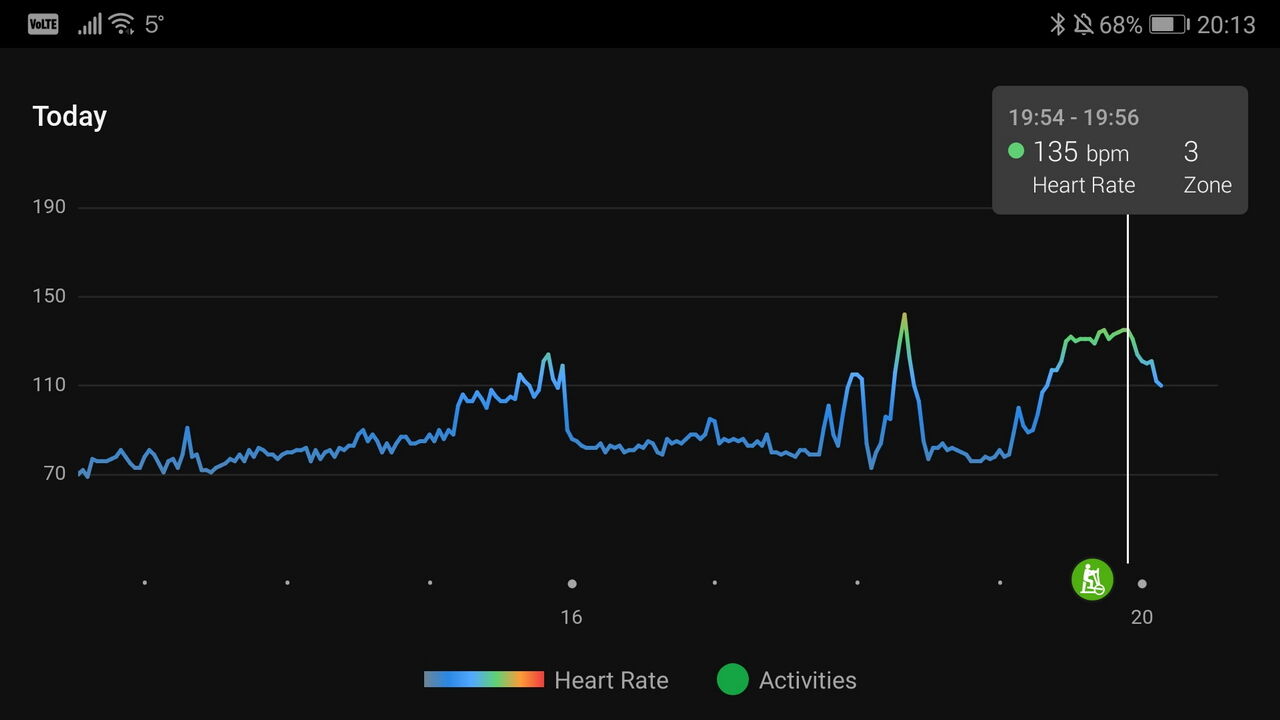Tap the Bluetooth status icon
1280x720 pixels.
click(1057, 25)
